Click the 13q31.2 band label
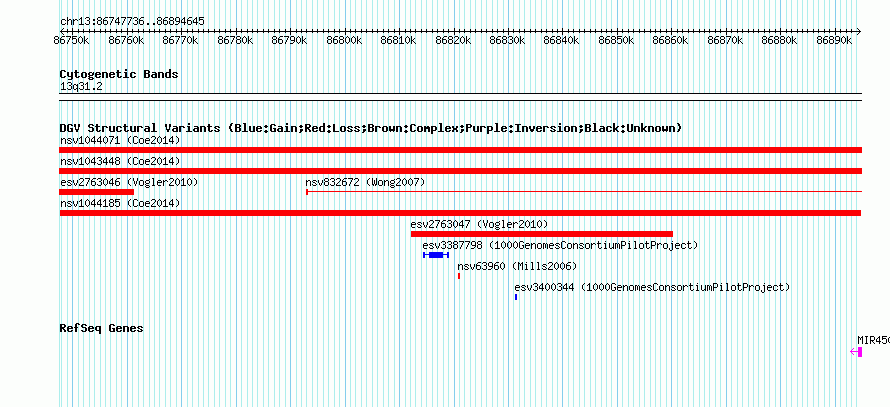 pos(81,87)
